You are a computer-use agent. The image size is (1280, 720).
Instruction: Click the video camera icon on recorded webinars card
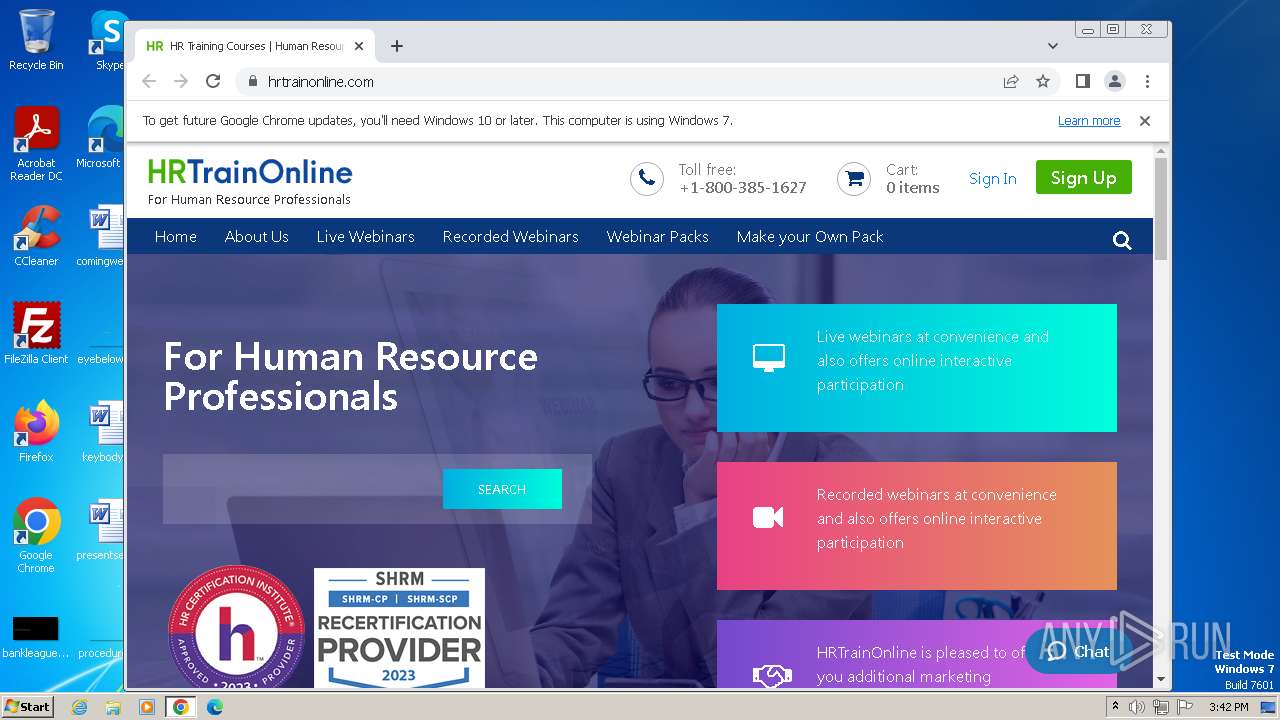pos(768,517)
